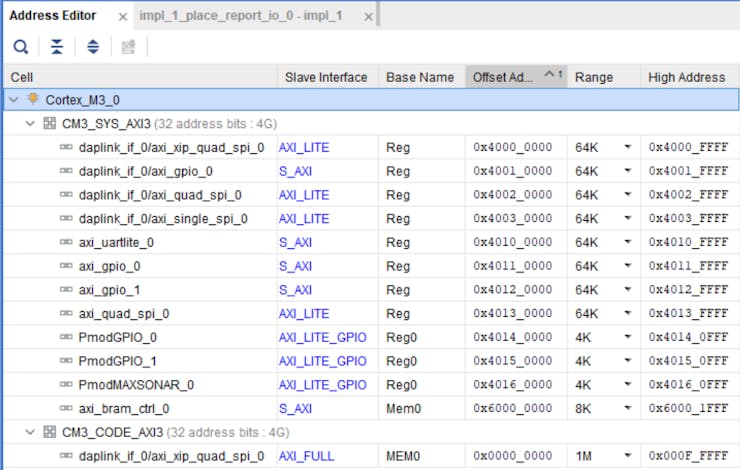This screenshot has height=470, width=740.
Task: Click segment icon beside PmodGPIO_1
Action: [66, 361]
